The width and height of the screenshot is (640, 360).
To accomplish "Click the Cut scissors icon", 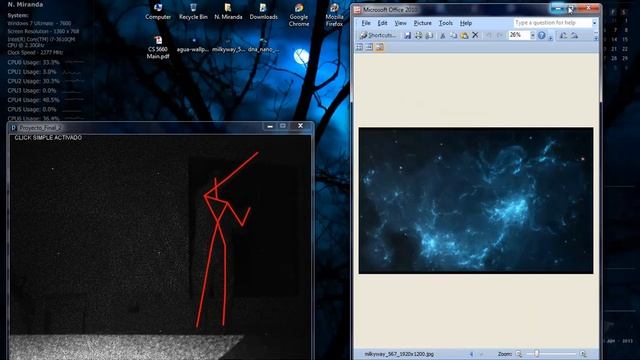I will pyautogui.click(x=442, y=36).
